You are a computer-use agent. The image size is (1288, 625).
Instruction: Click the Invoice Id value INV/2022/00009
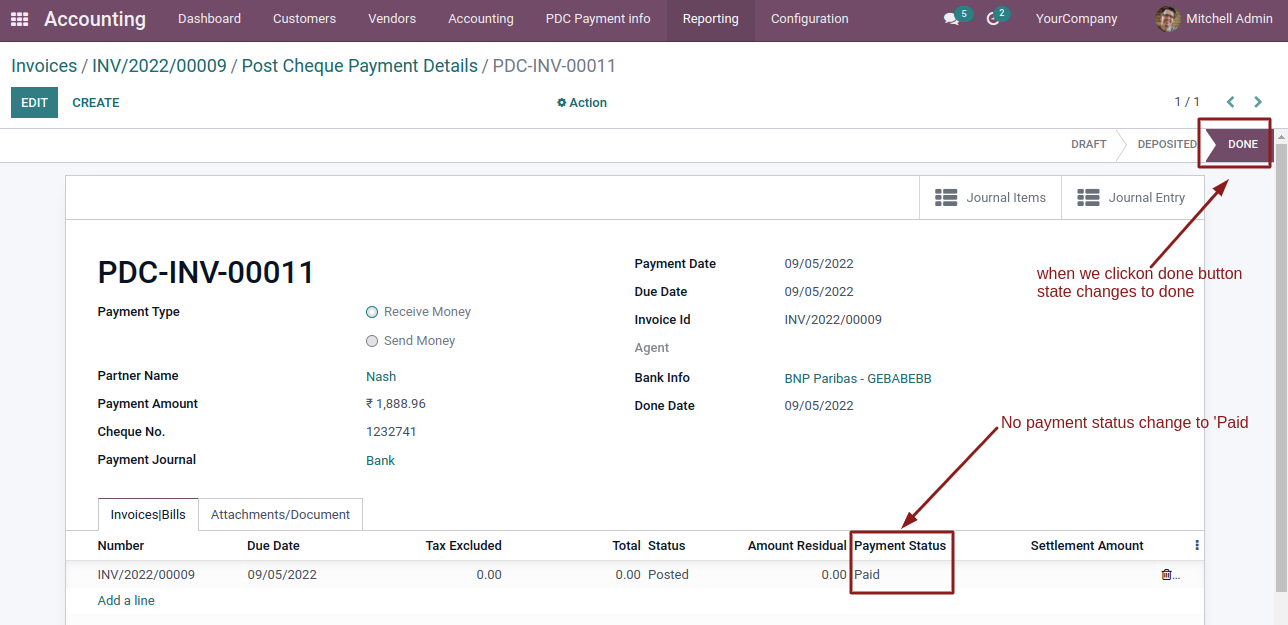point(833,320)
